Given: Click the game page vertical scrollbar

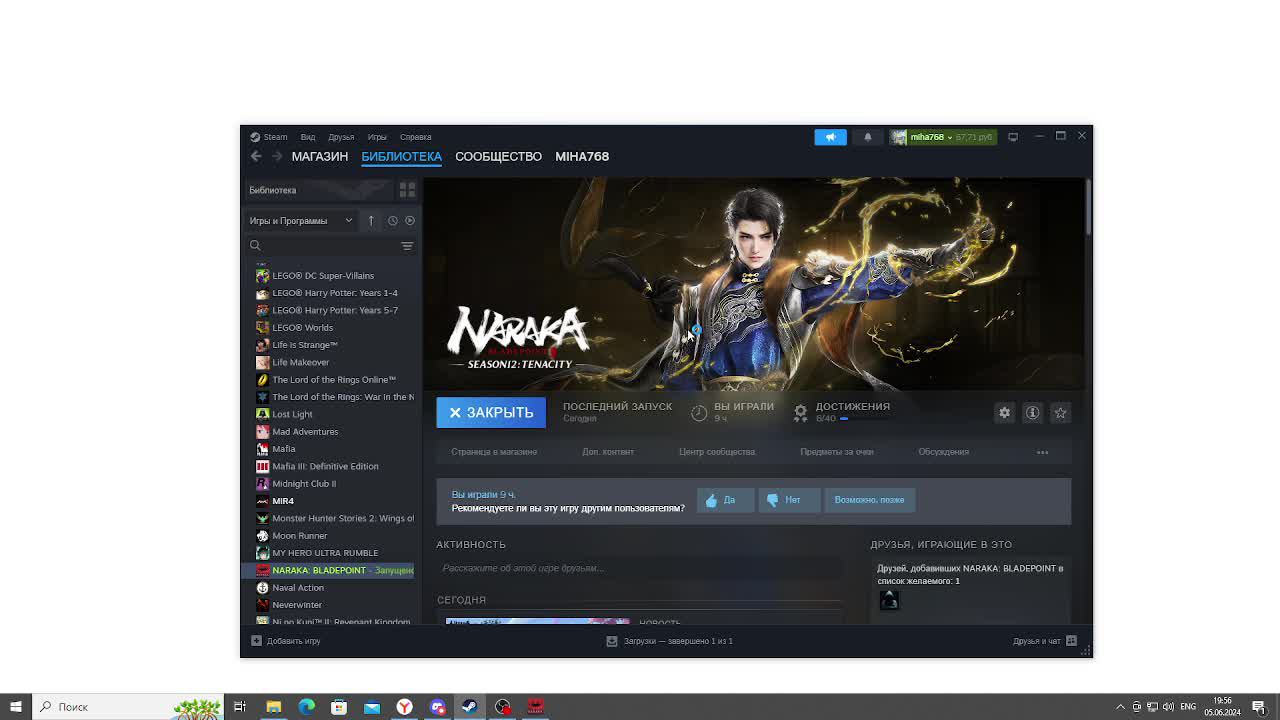Looking at the screenshot, I should [1088, 208].
